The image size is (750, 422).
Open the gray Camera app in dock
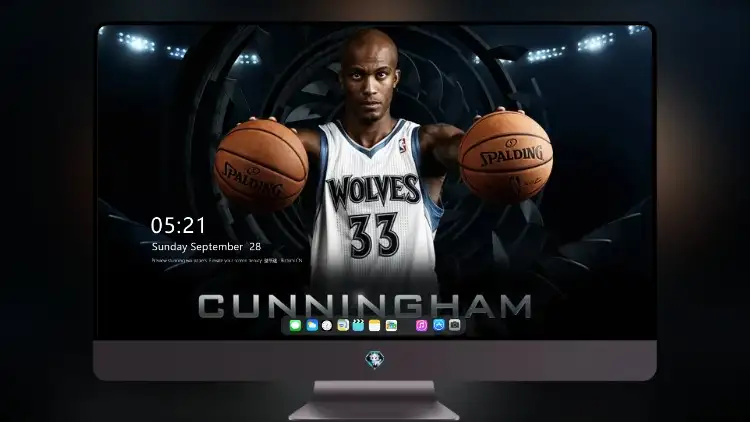(455, 325)
